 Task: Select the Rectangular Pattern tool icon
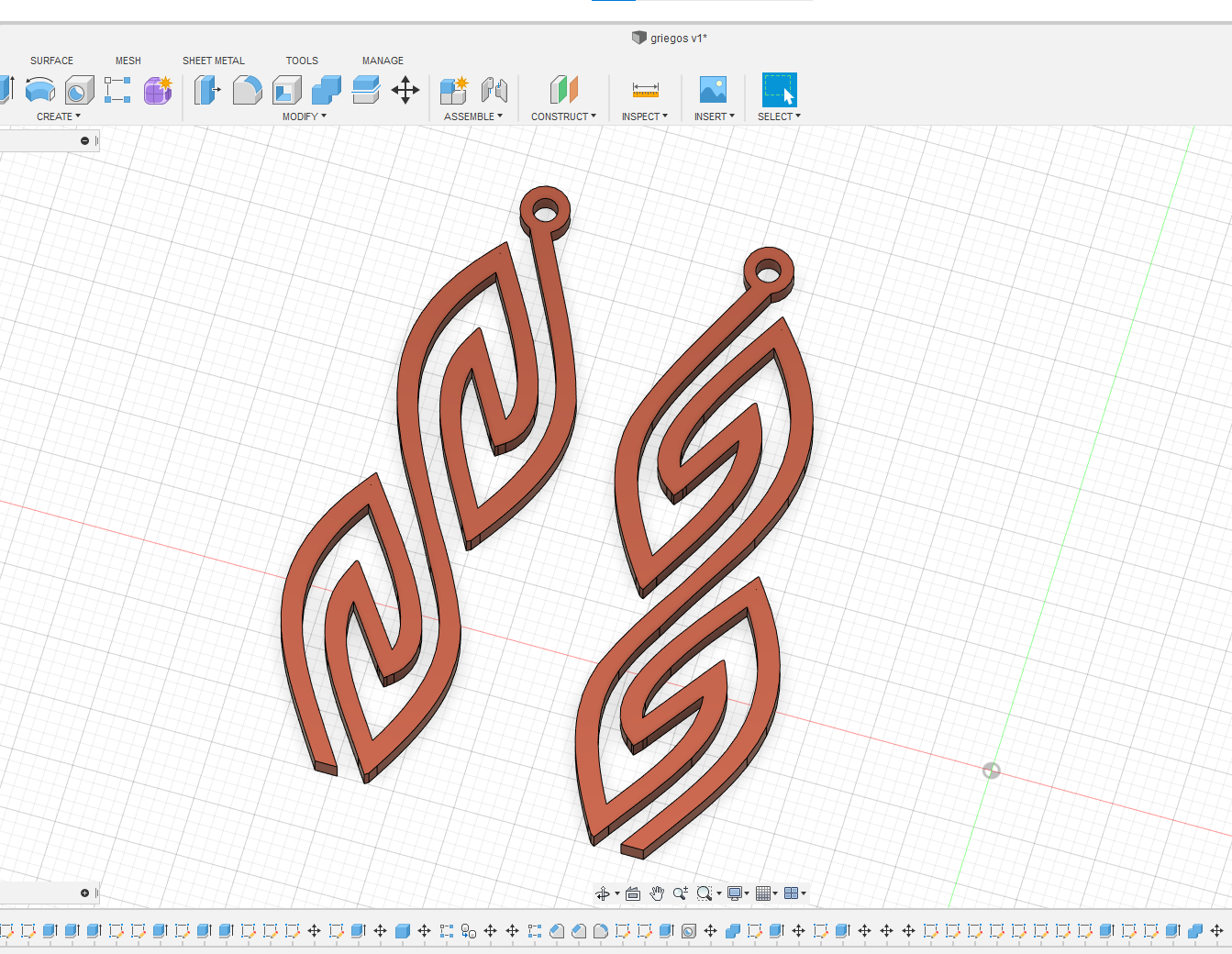pyautogui.click(x=117, y=90)
